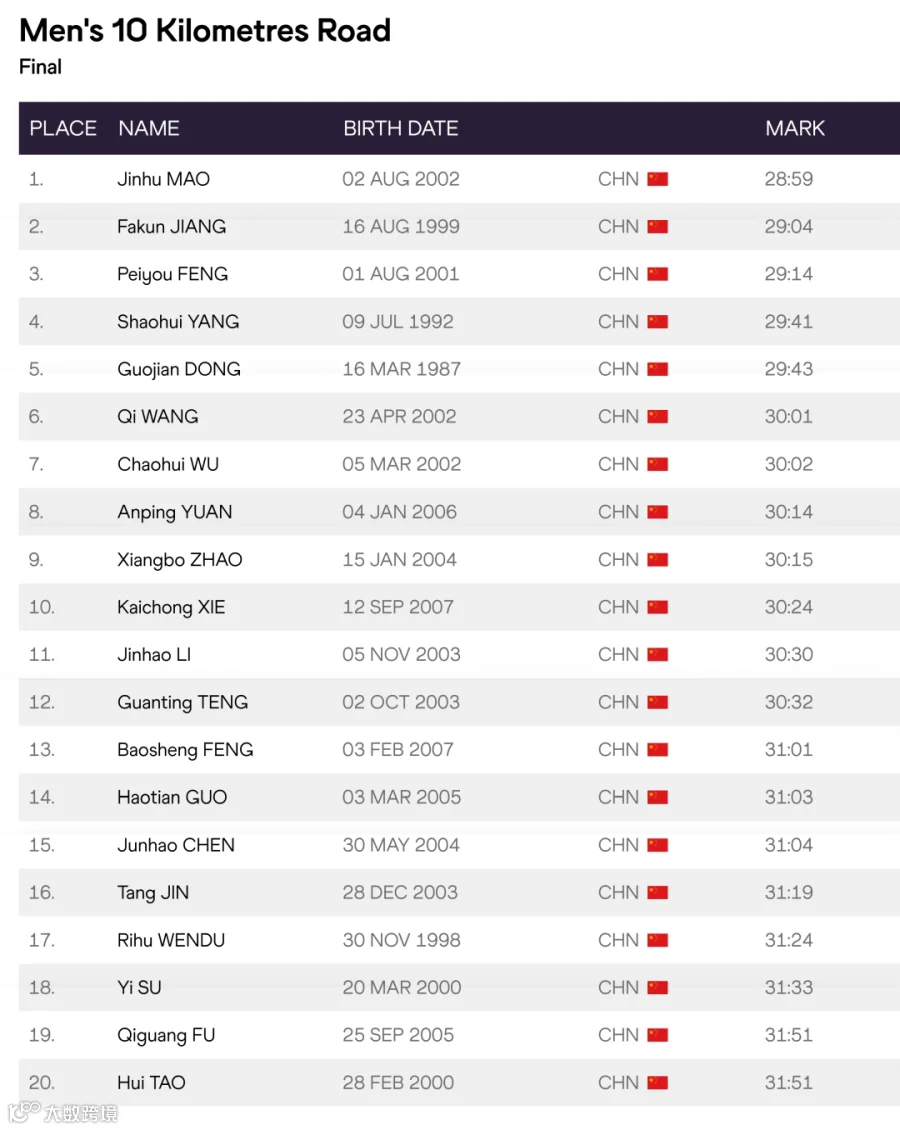Click the flag icon in Hui TAO's row

click(657, 1082)
